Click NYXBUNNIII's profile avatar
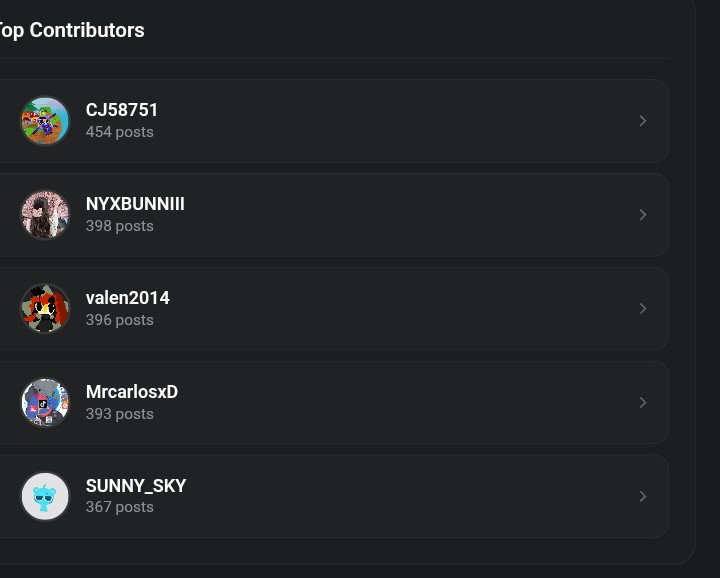 (45, 215)
